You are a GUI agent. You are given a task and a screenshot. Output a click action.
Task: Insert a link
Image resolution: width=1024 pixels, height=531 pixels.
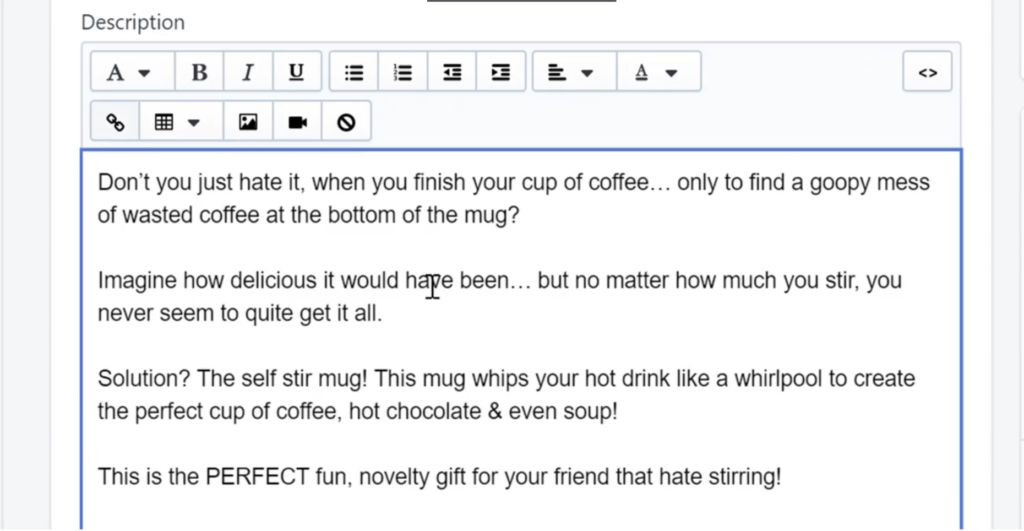[x=115, y=121]
